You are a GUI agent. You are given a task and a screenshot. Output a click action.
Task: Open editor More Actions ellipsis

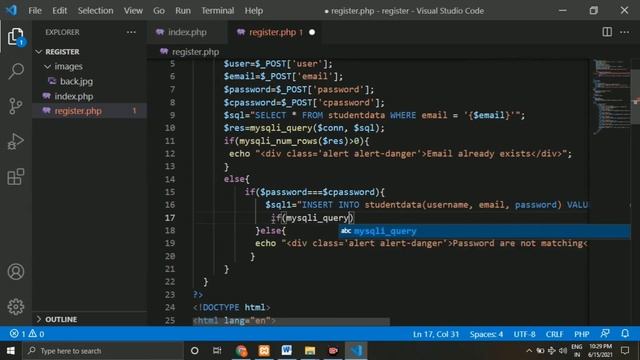[x=624, y=32]
